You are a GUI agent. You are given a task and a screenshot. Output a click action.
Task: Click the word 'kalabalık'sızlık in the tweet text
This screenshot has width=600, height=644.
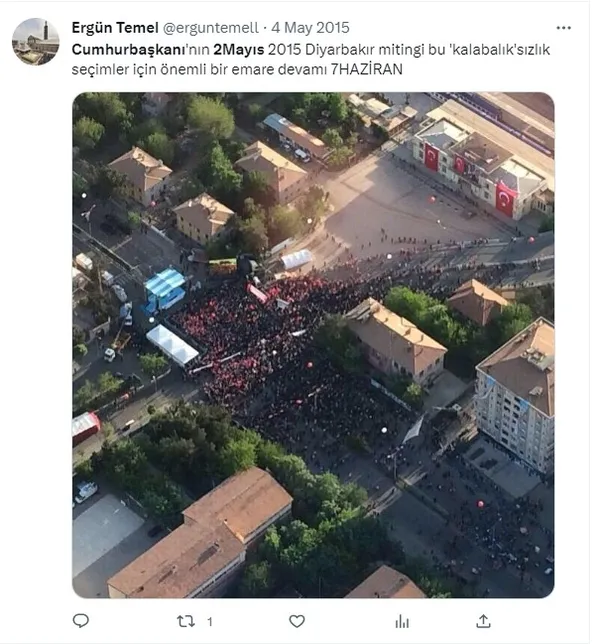[x=500, y=50]
